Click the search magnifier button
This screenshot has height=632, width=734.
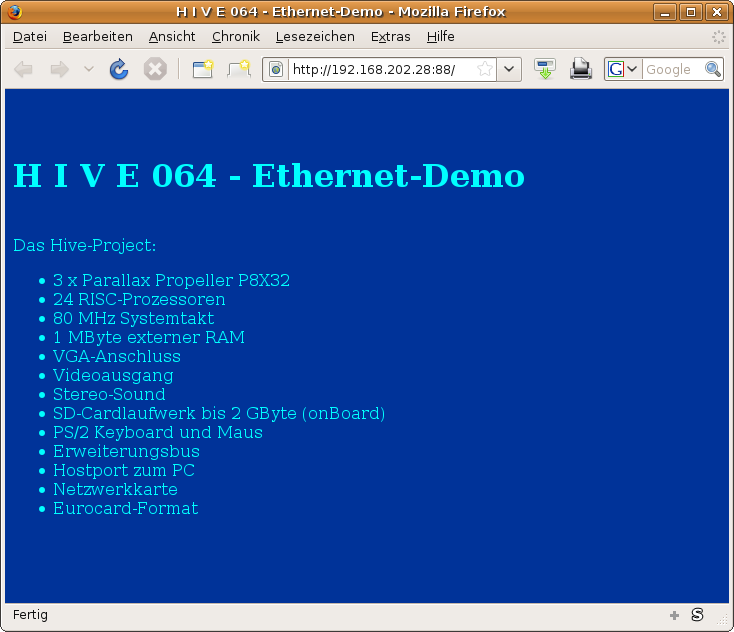point(713,69)
